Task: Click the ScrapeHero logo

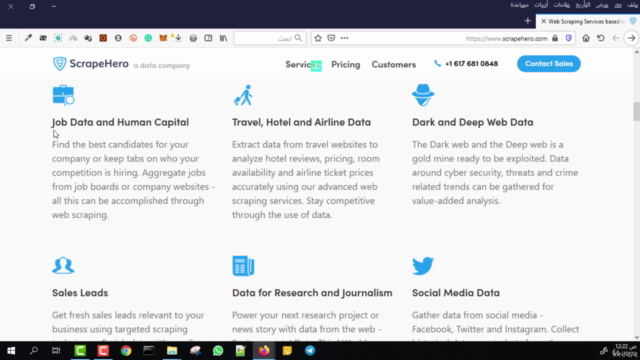Action: [91, 64]
